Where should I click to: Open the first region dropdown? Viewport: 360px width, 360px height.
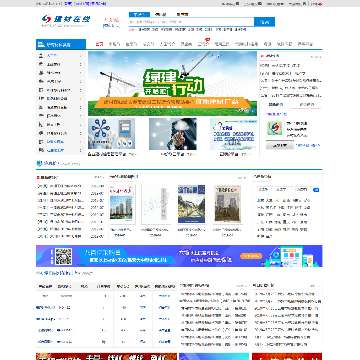click(265, 190)
